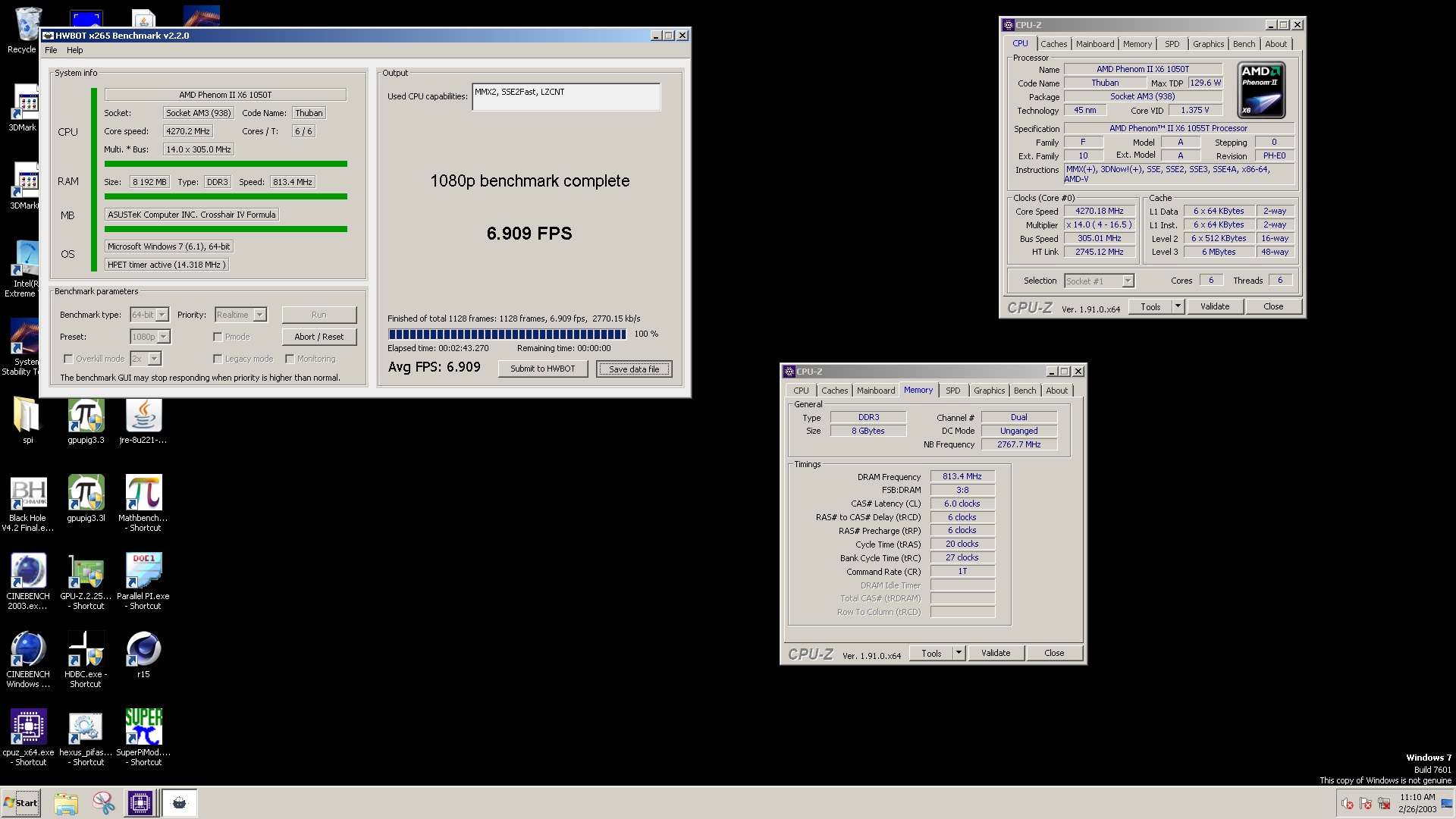Open the Help menu in HWBOT x265
The height and width of the screenshot is (819, 1456).
(x=74, y=50)
